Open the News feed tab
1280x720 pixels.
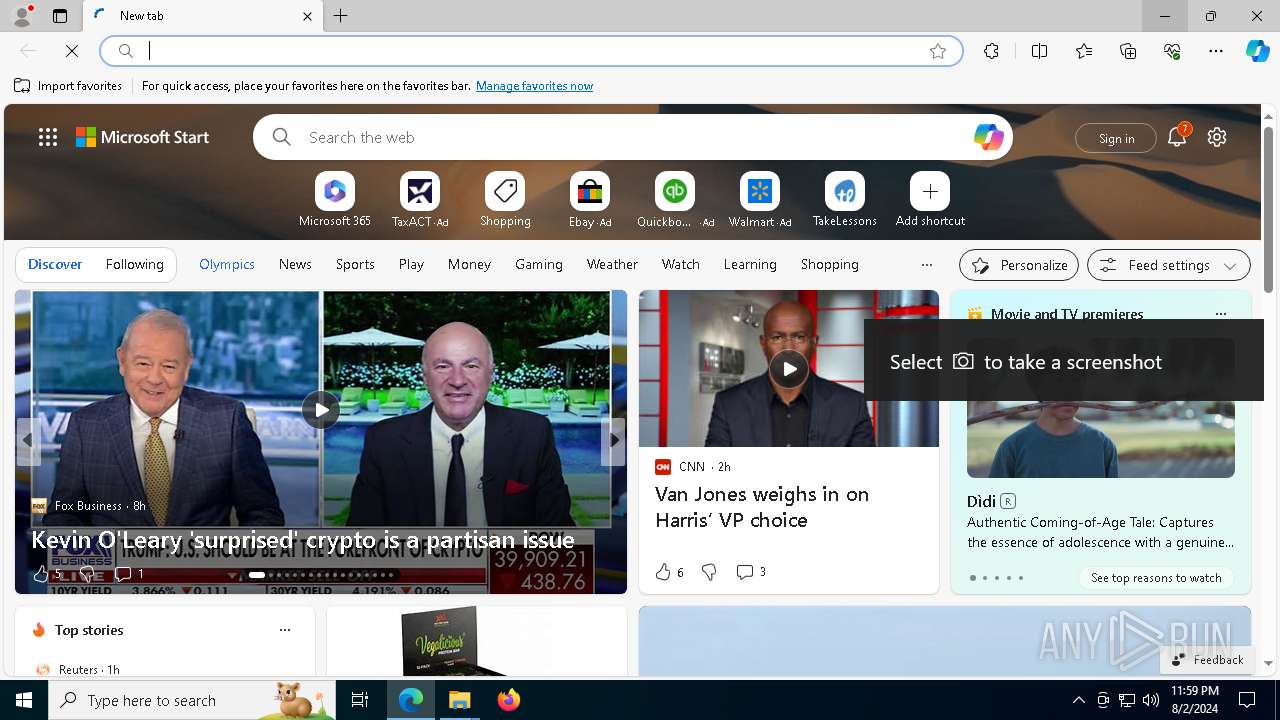click(x=295, y=264)
